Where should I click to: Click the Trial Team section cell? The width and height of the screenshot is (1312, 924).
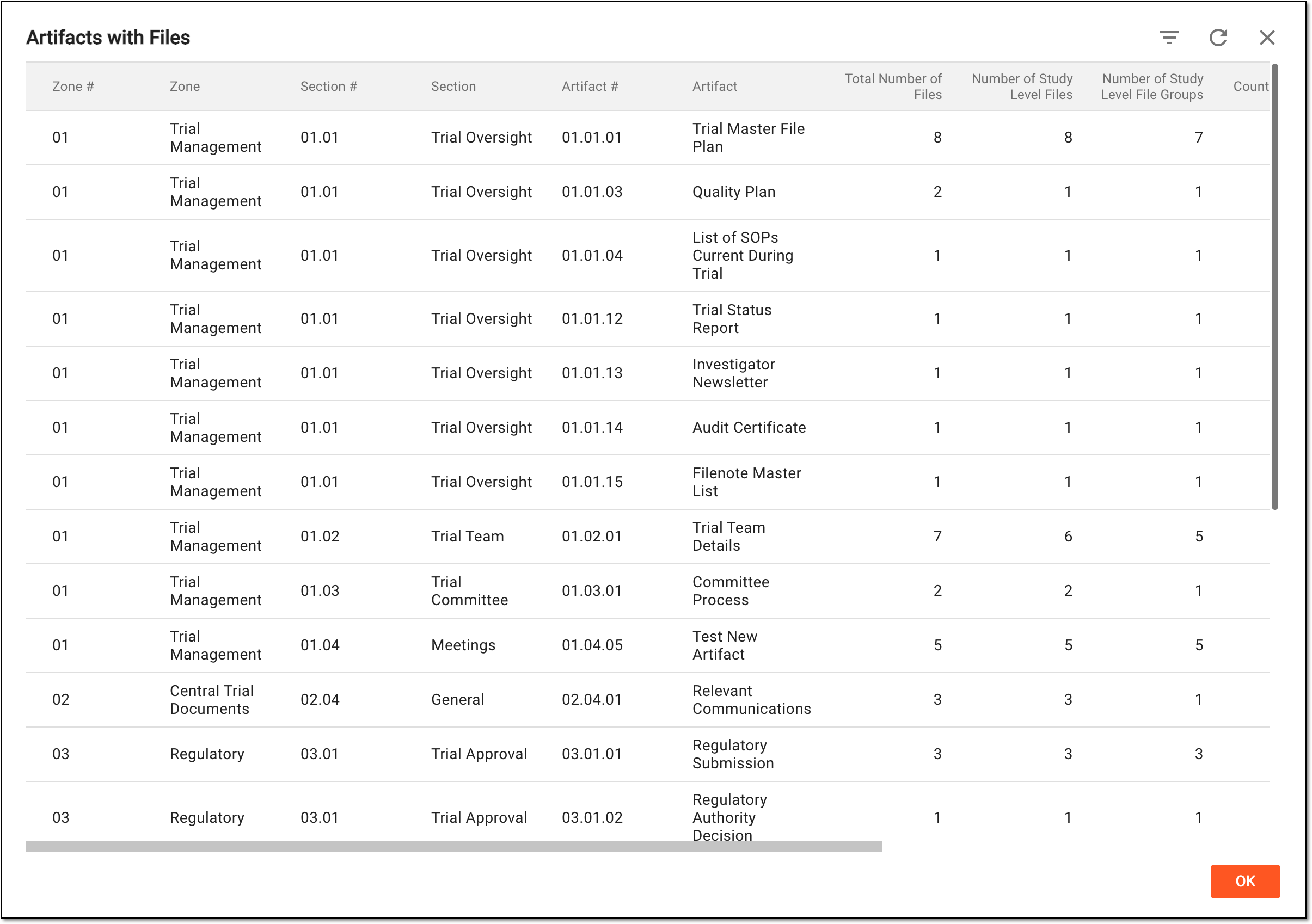click(x=467, y=536)
